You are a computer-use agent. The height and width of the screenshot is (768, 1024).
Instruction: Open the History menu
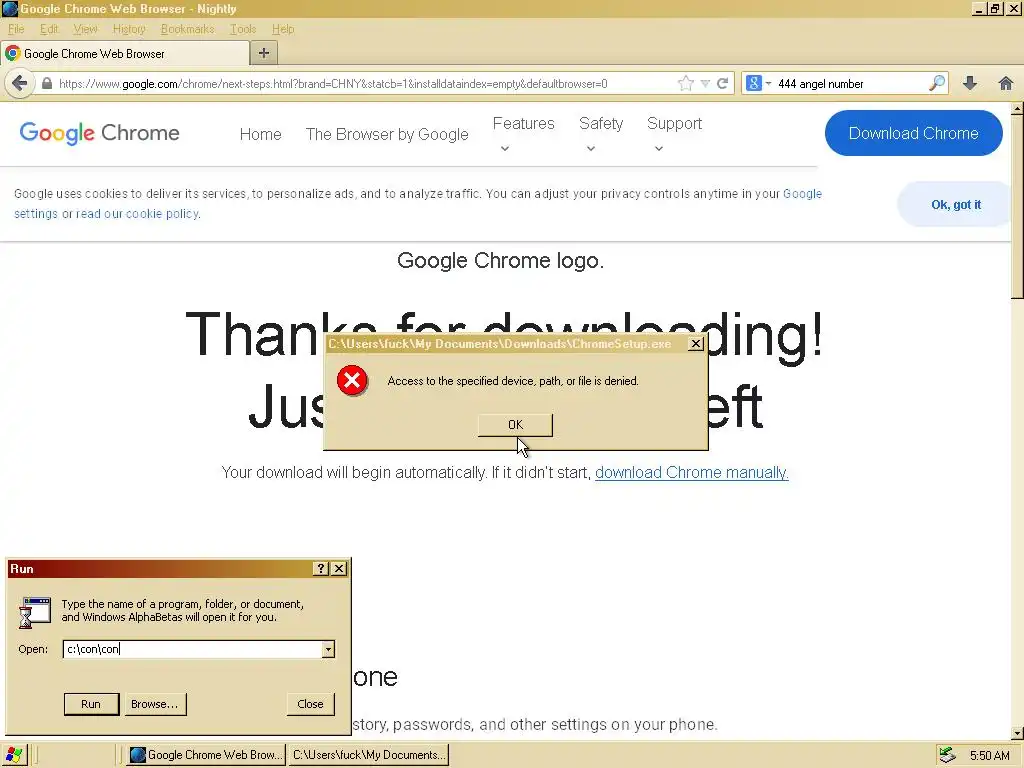(x=129, y=29)
